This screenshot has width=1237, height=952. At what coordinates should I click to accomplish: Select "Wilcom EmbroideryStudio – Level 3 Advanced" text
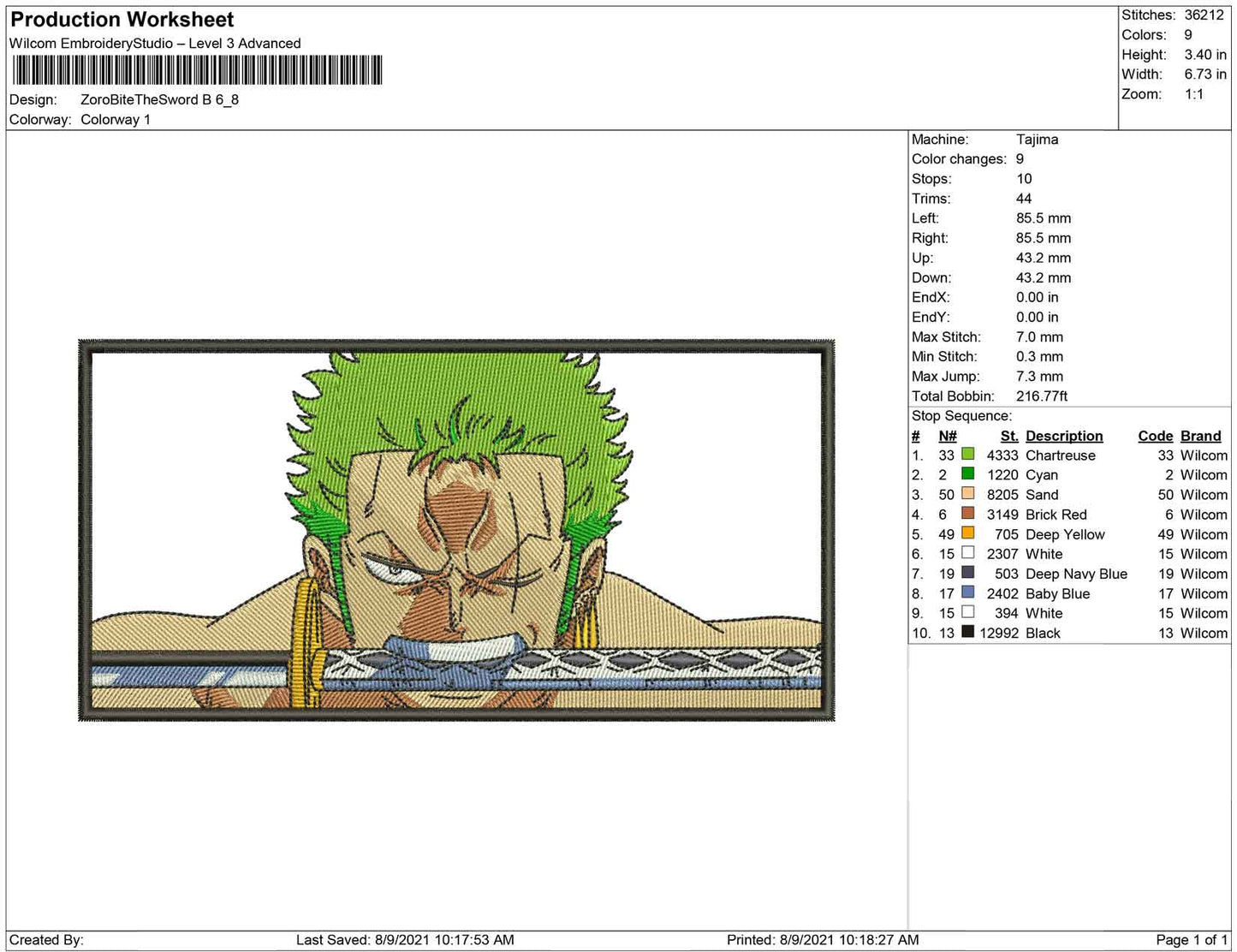[x=155, y=44]
